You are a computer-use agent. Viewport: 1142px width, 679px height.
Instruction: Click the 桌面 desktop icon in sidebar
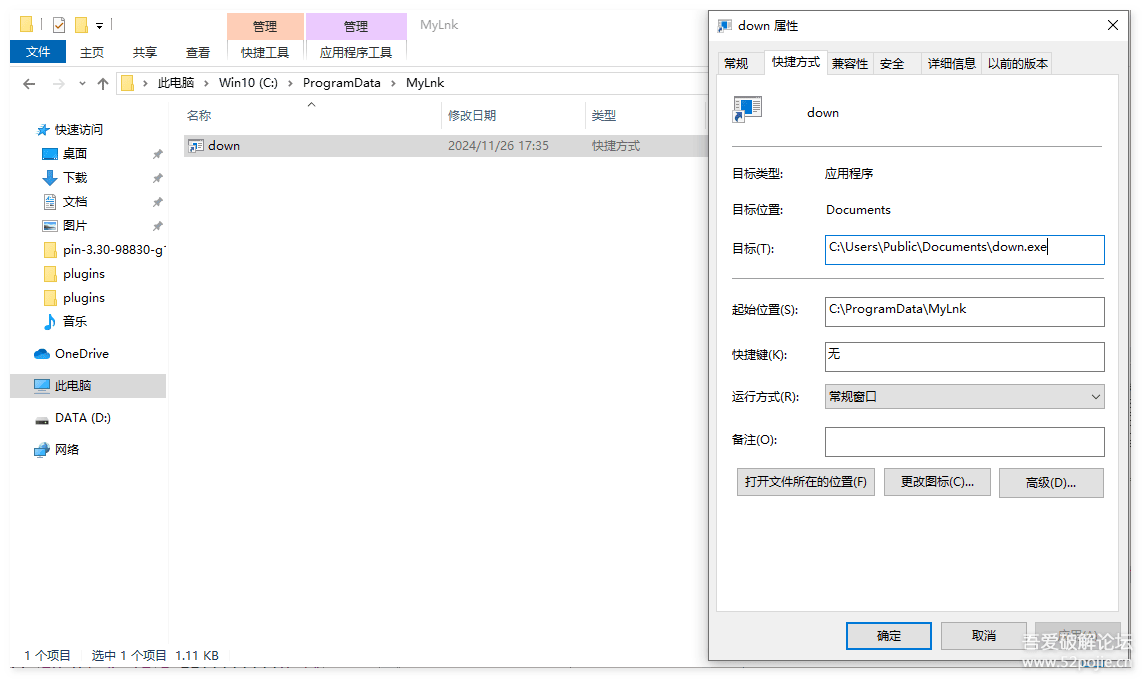point(50,154)
